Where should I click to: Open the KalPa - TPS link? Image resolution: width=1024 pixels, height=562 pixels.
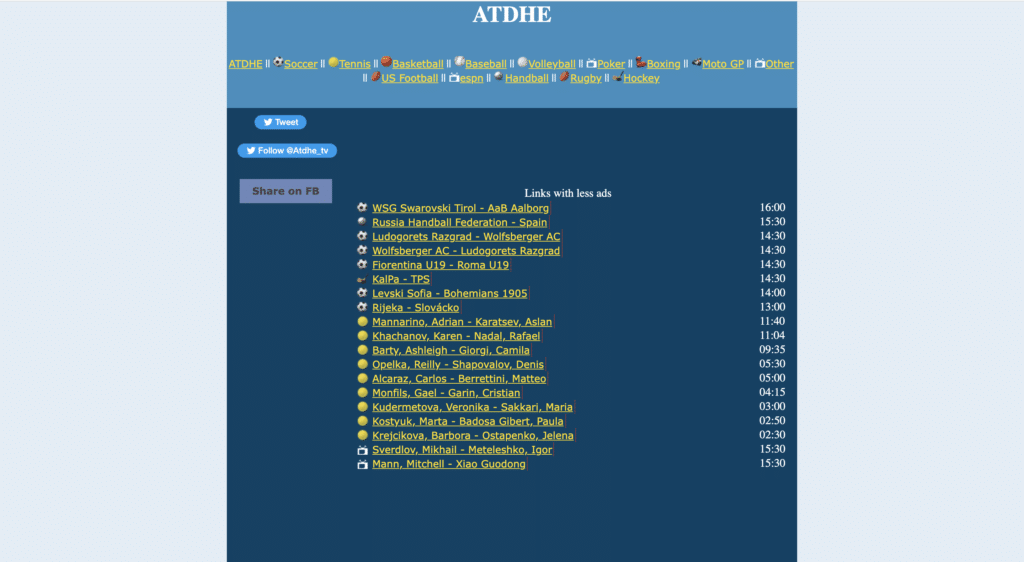[401, 279]
